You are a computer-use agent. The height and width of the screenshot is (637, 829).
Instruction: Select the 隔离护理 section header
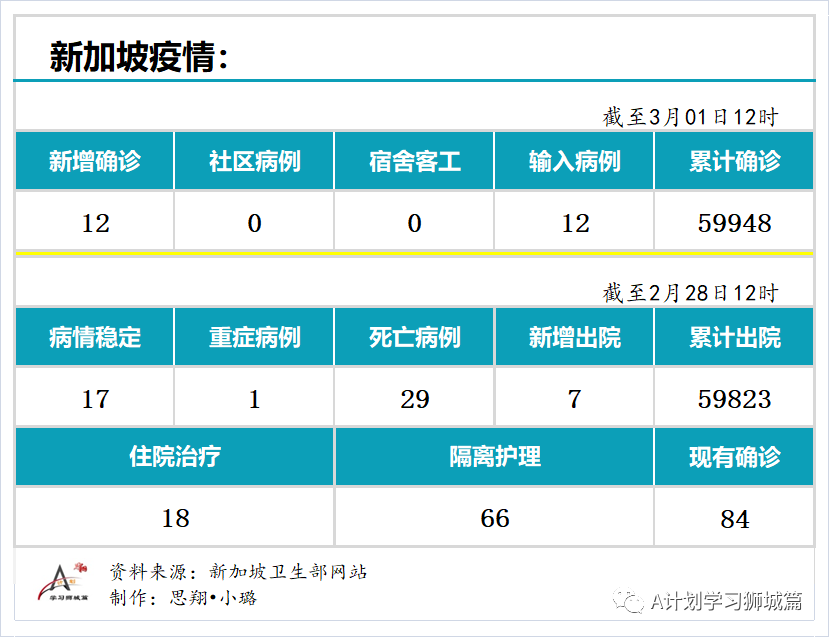click(495, 456)
